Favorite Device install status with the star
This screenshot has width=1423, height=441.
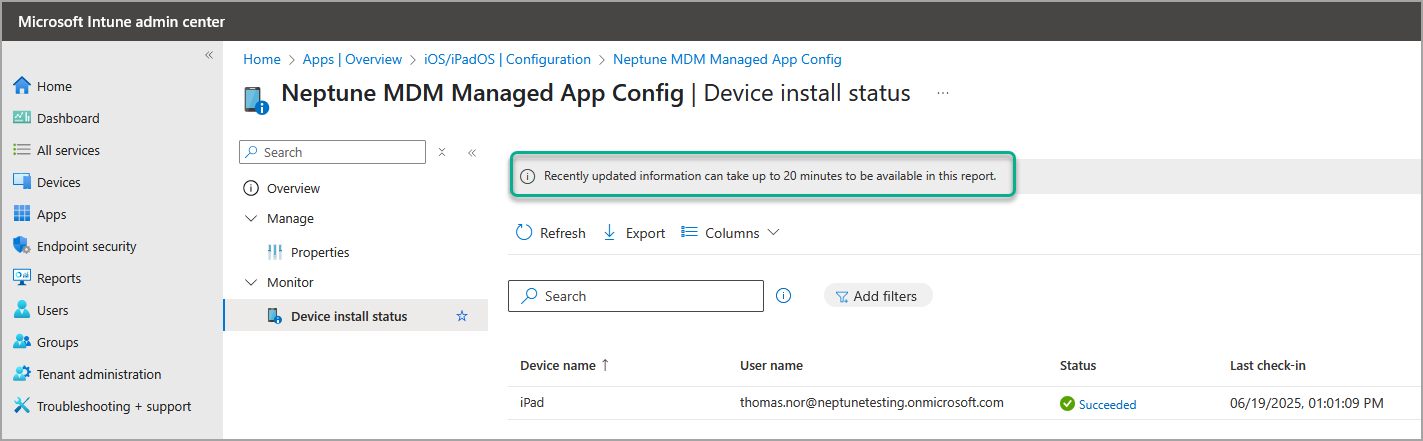pos(462,316)
